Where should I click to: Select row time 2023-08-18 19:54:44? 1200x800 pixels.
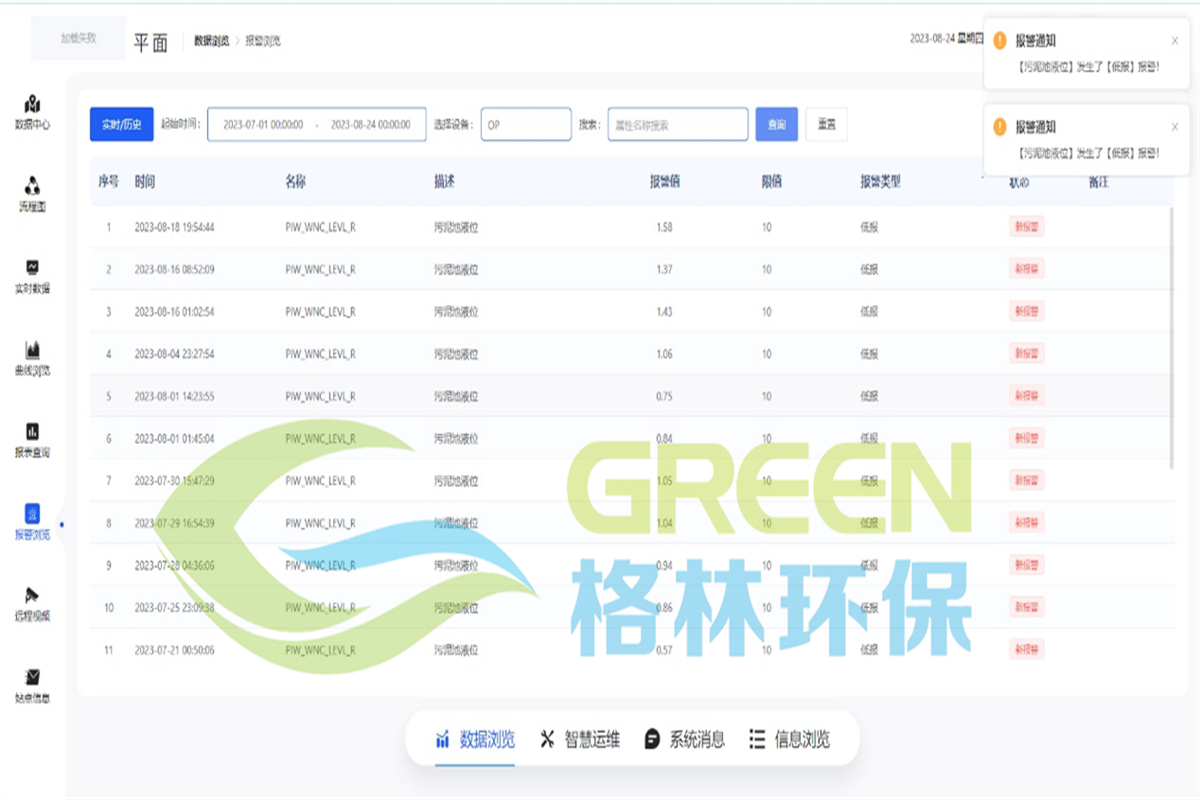pos(174,227)
